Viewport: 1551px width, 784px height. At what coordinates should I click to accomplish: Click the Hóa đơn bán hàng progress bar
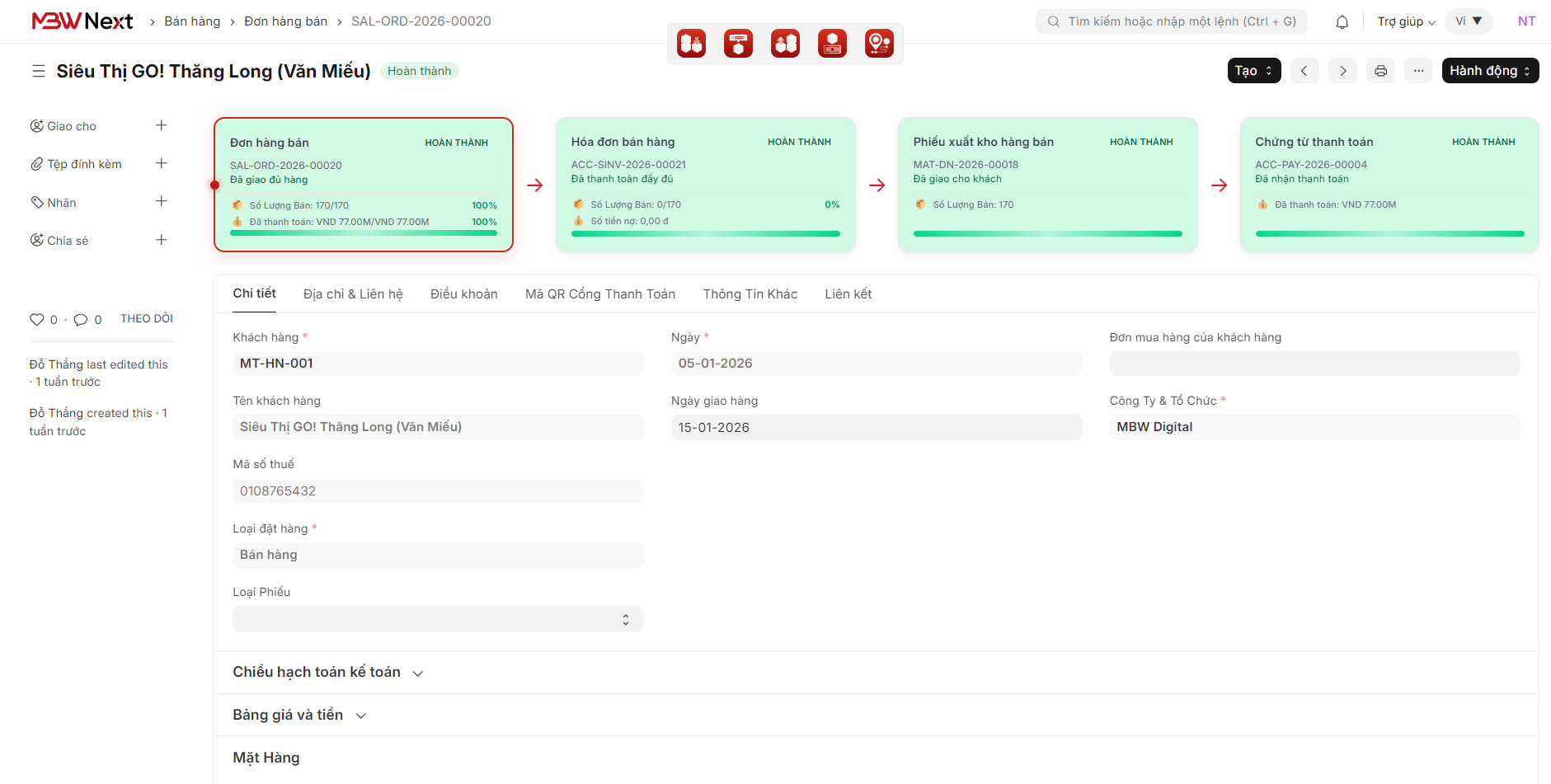(705, 234)
